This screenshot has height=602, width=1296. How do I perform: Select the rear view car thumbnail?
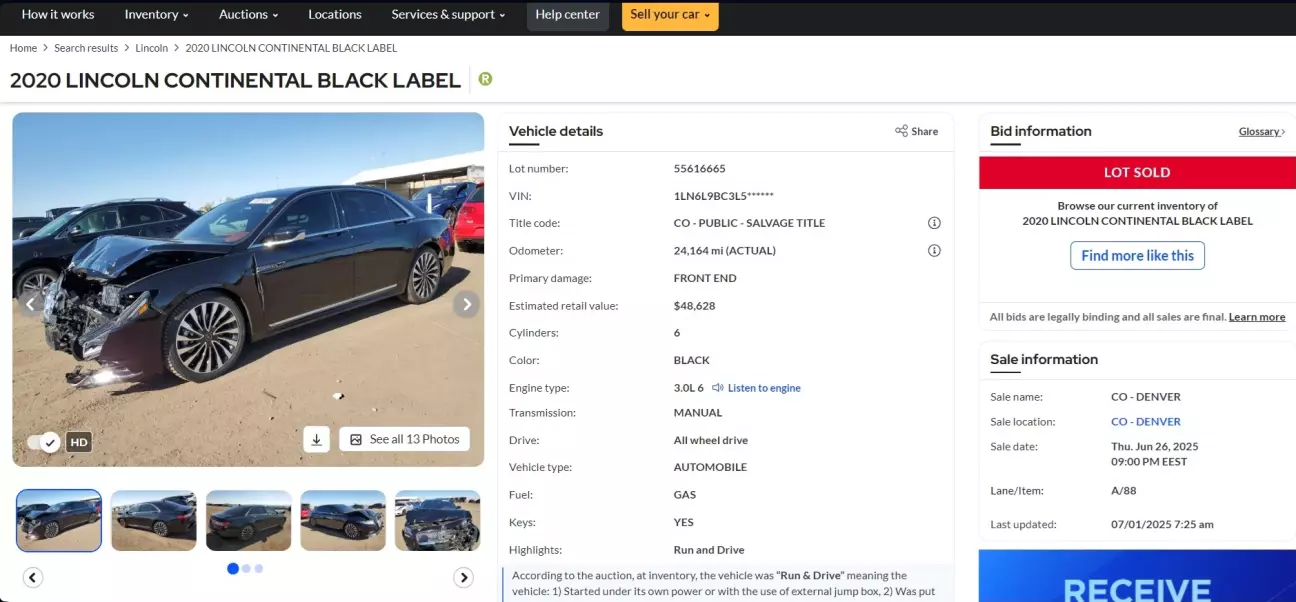(x=248, y=520)
